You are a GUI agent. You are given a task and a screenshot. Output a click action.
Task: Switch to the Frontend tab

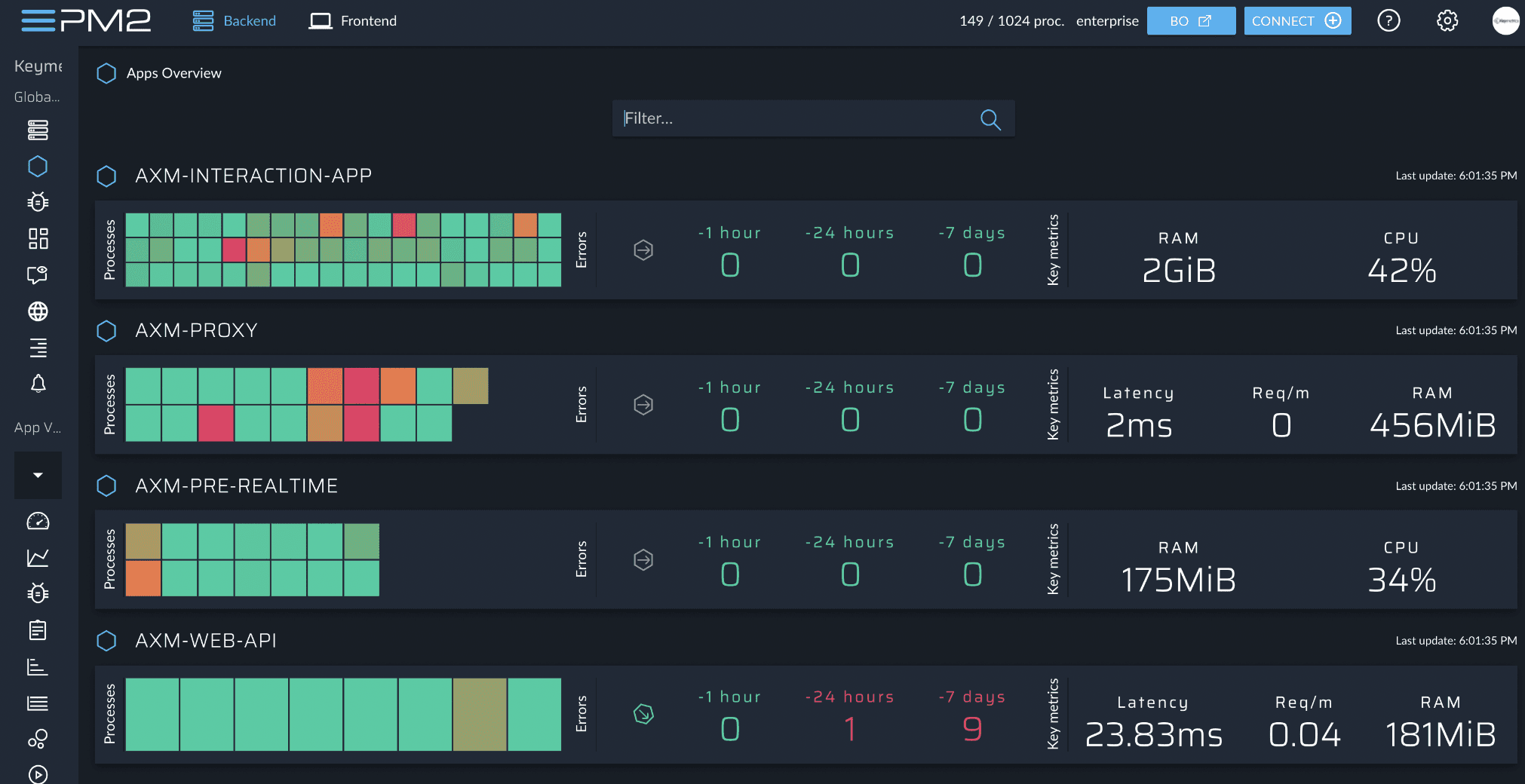point(353,21)
